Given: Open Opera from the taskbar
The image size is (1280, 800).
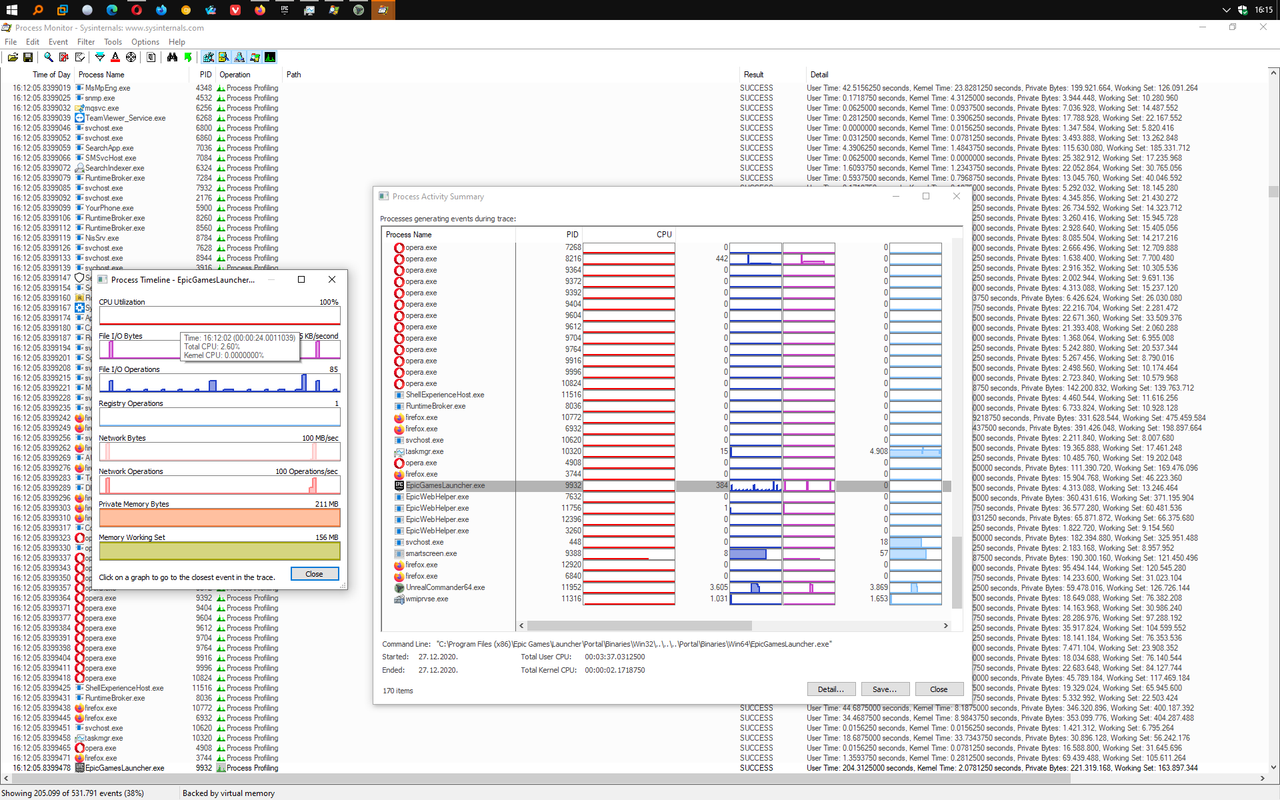Looking at the screenshot, I should click(137, 10).
